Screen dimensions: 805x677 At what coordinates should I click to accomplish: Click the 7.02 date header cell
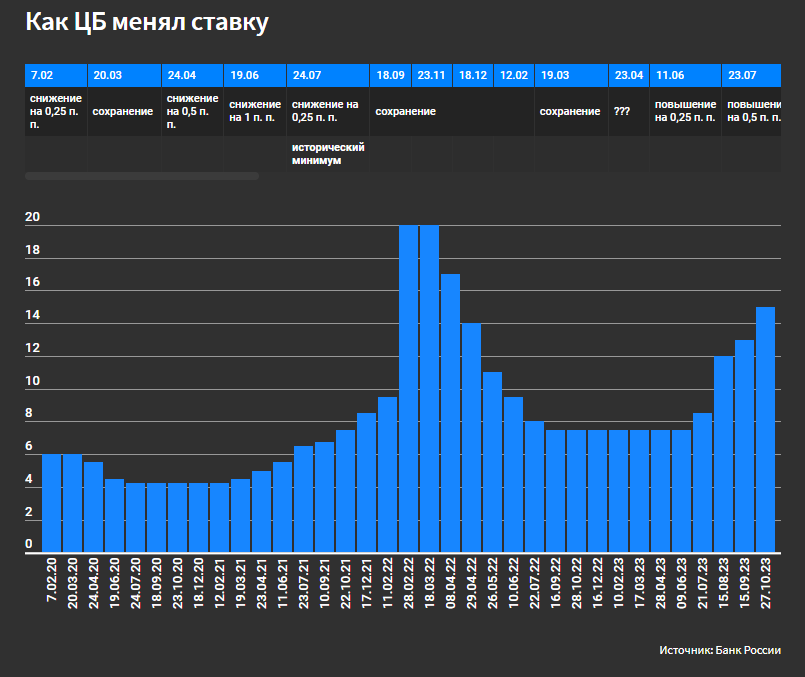55,75
